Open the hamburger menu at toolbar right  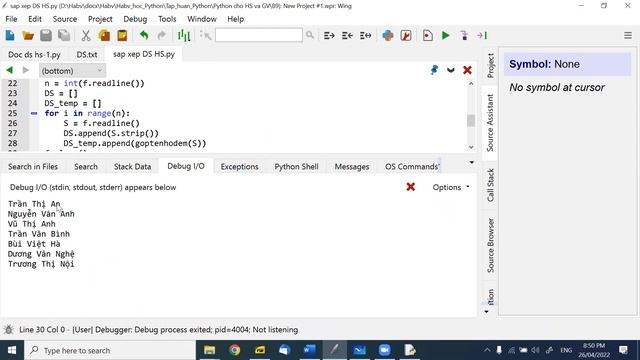[x=628, y=36]
